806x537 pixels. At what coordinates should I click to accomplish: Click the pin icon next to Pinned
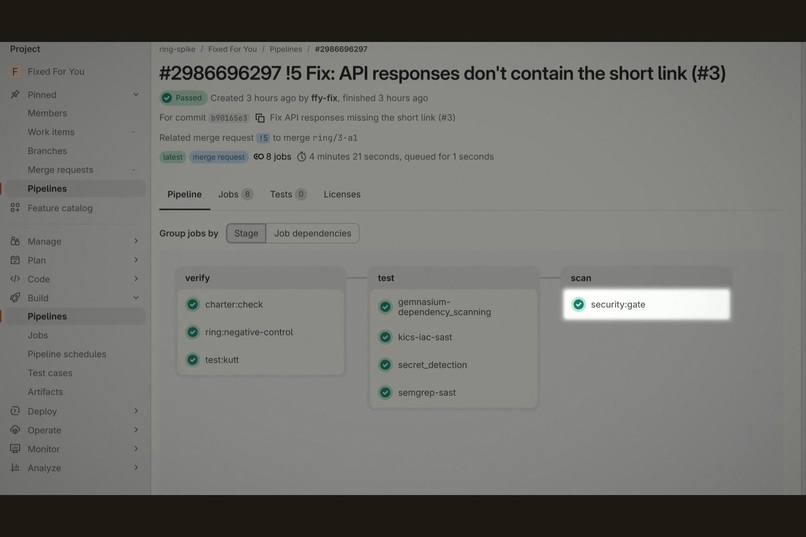coord(15,95)
